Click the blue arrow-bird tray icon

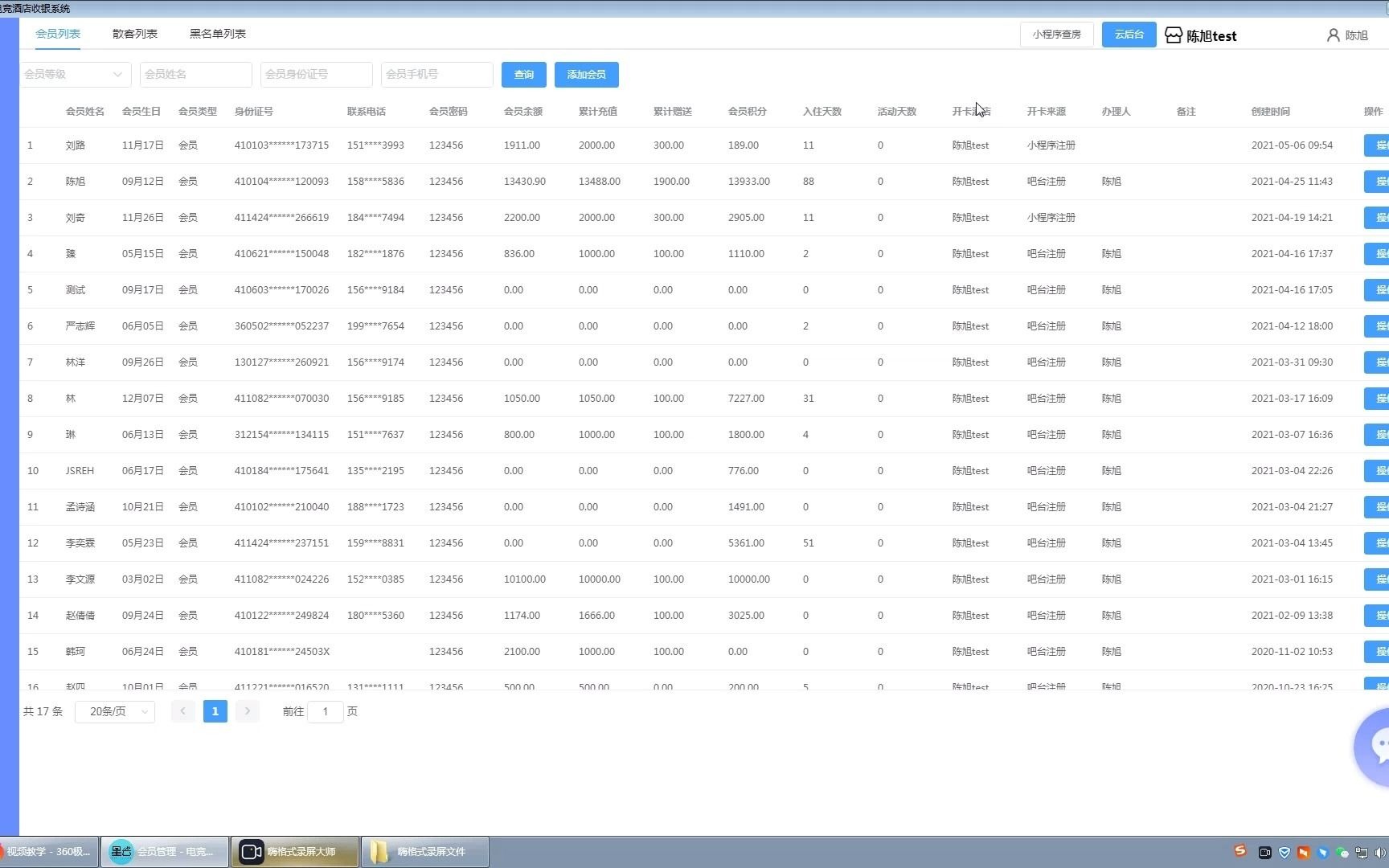(1323, 852)
